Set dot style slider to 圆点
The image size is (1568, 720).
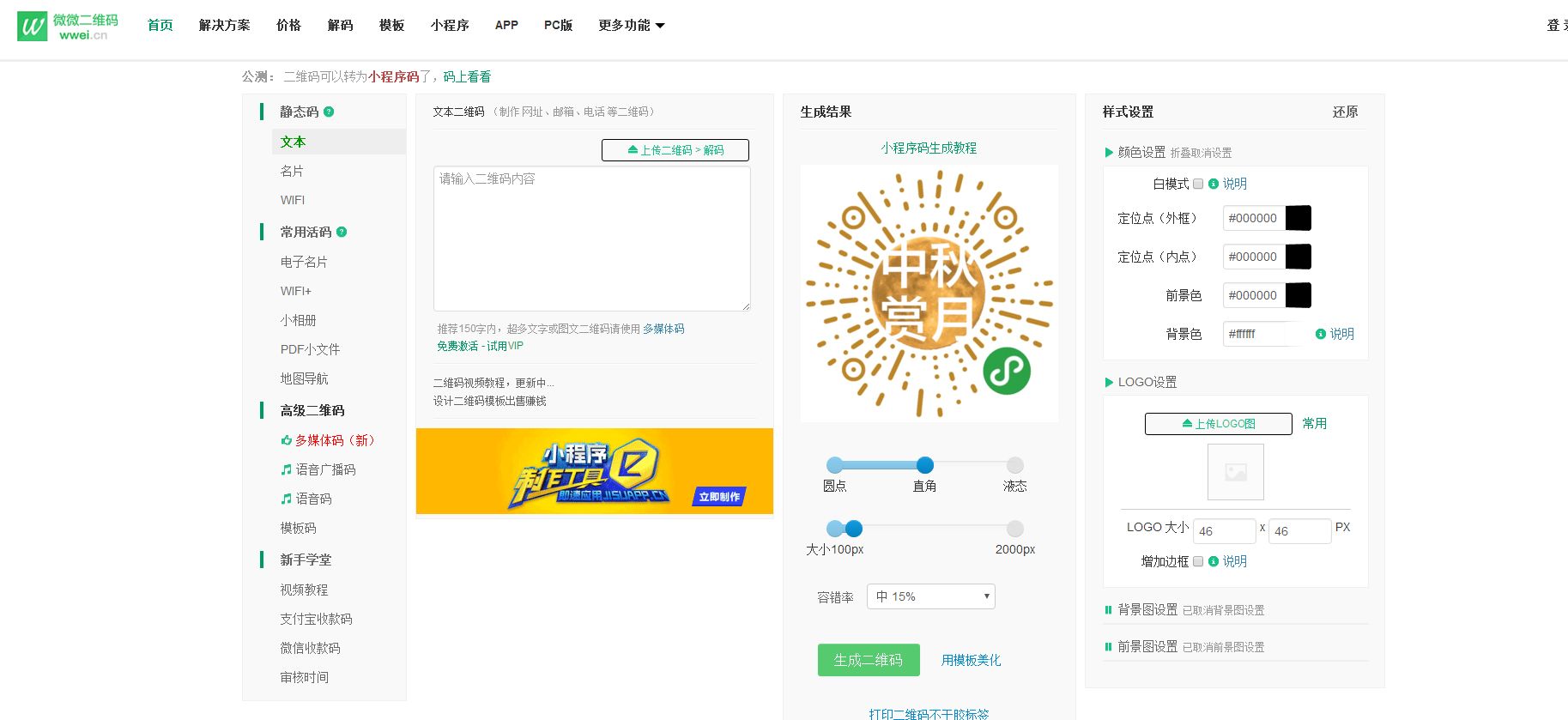coord(834,465)
